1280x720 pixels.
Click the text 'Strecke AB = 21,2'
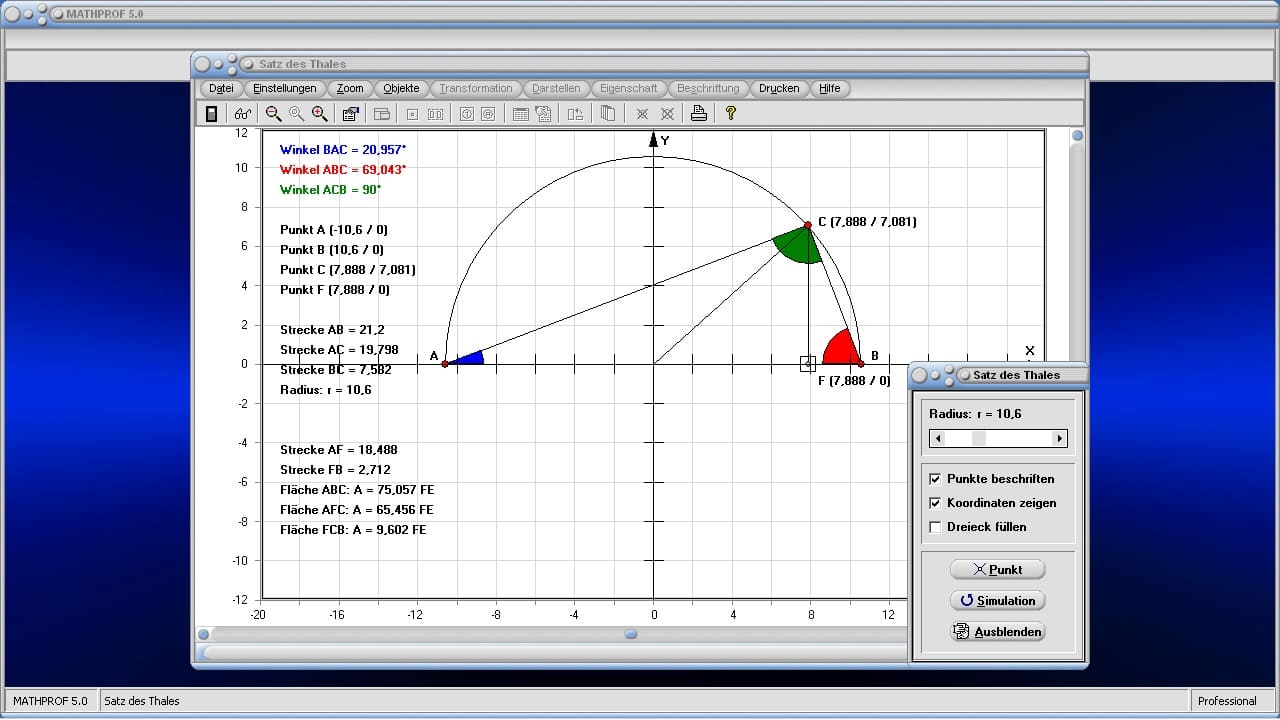(x=332, y=330)
